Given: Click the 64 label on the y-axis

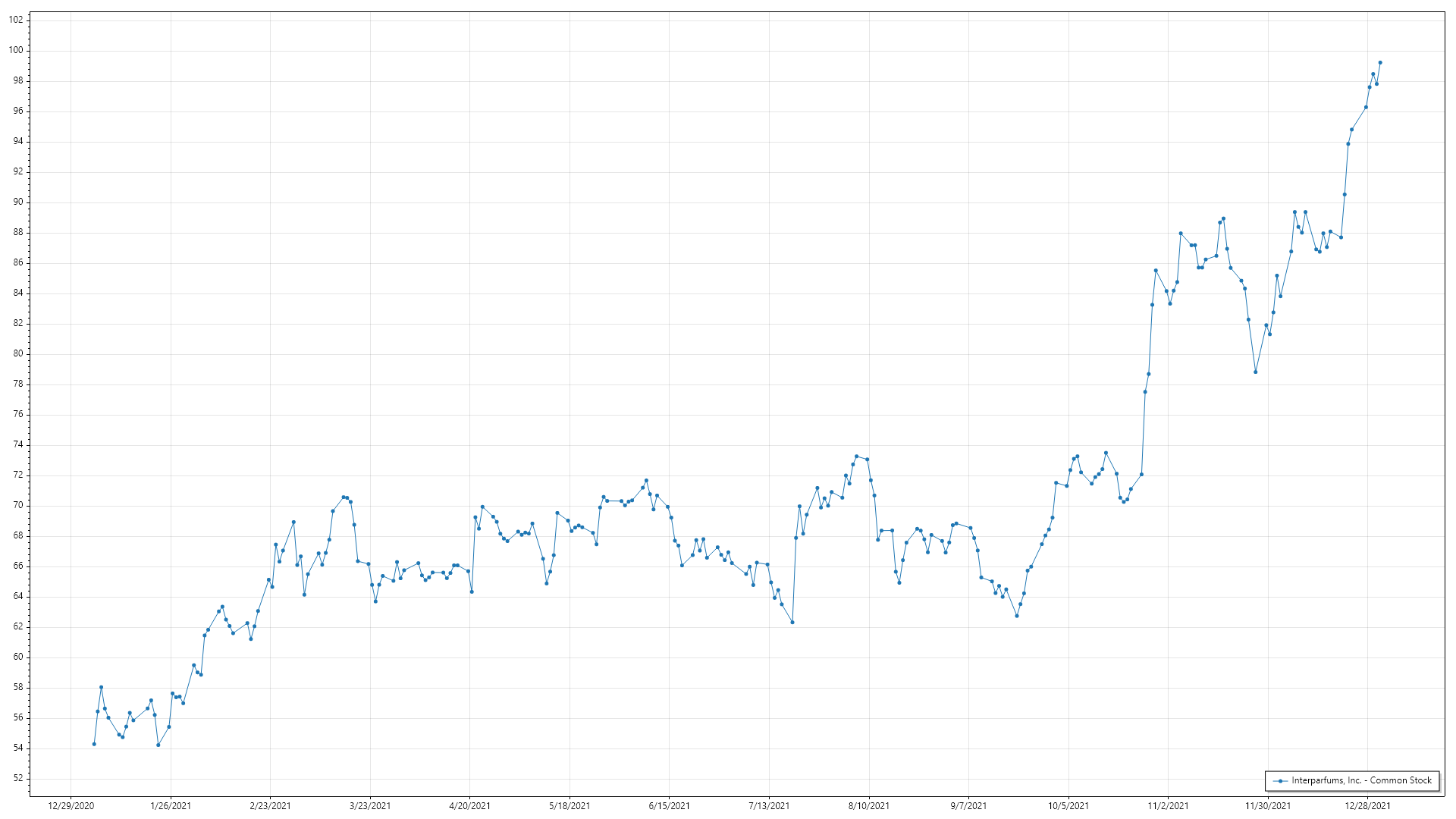Looking at the screenshot, I should (18, 597).
